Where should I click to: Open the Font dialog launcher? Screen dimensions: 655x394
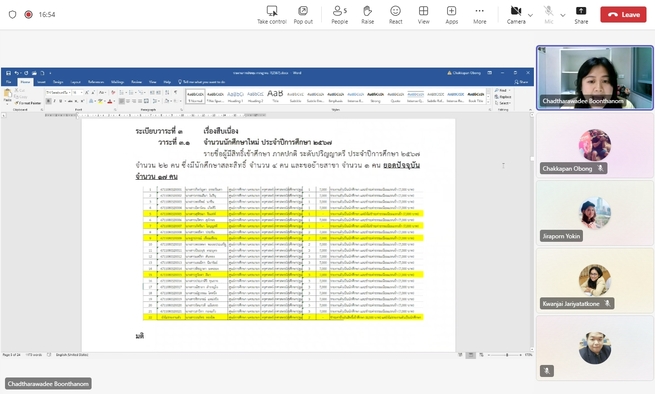point(114,109)
